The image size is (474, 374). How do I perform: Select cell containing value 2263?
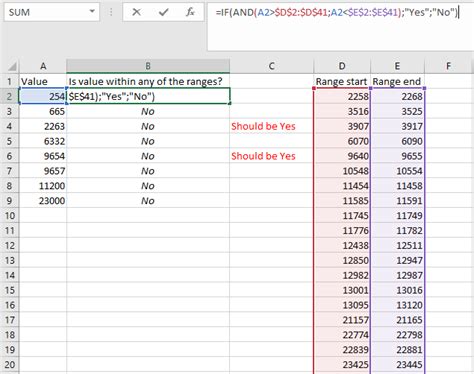click(x=43, y=126)
